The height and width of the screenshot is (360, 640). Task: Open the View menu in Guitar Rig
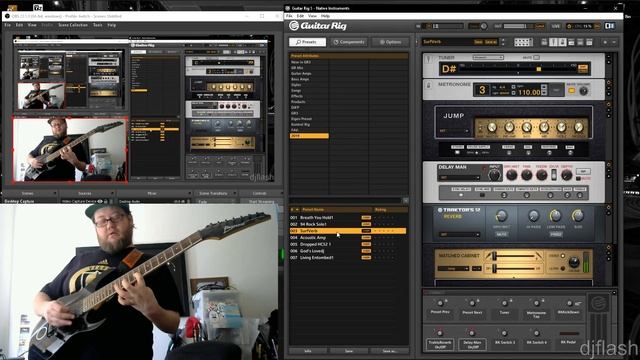pos(312,16)
